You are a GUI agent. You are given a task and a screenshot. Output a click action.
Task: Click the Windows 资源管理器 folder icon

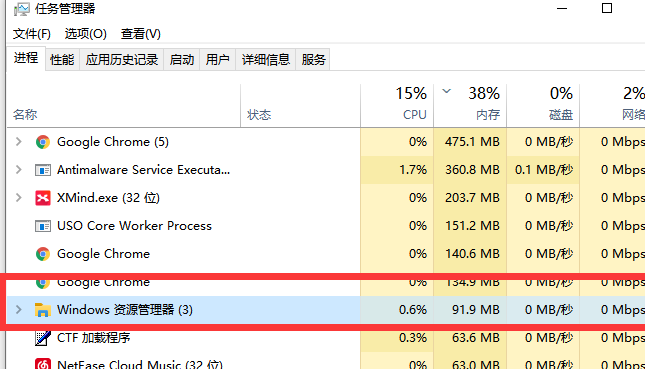43,310
